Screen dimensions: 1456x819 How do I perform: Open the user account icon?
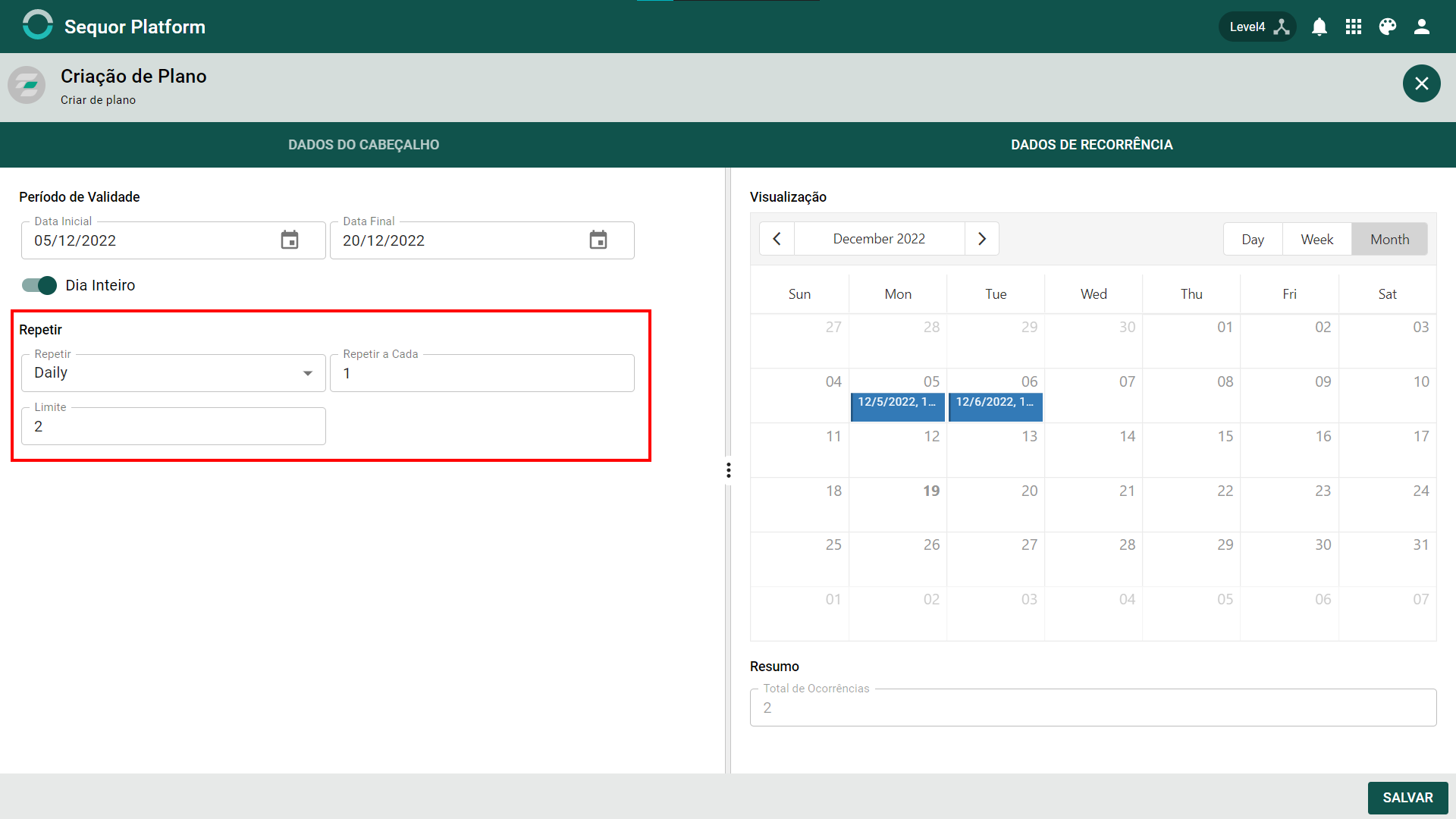pos(1422,27)
